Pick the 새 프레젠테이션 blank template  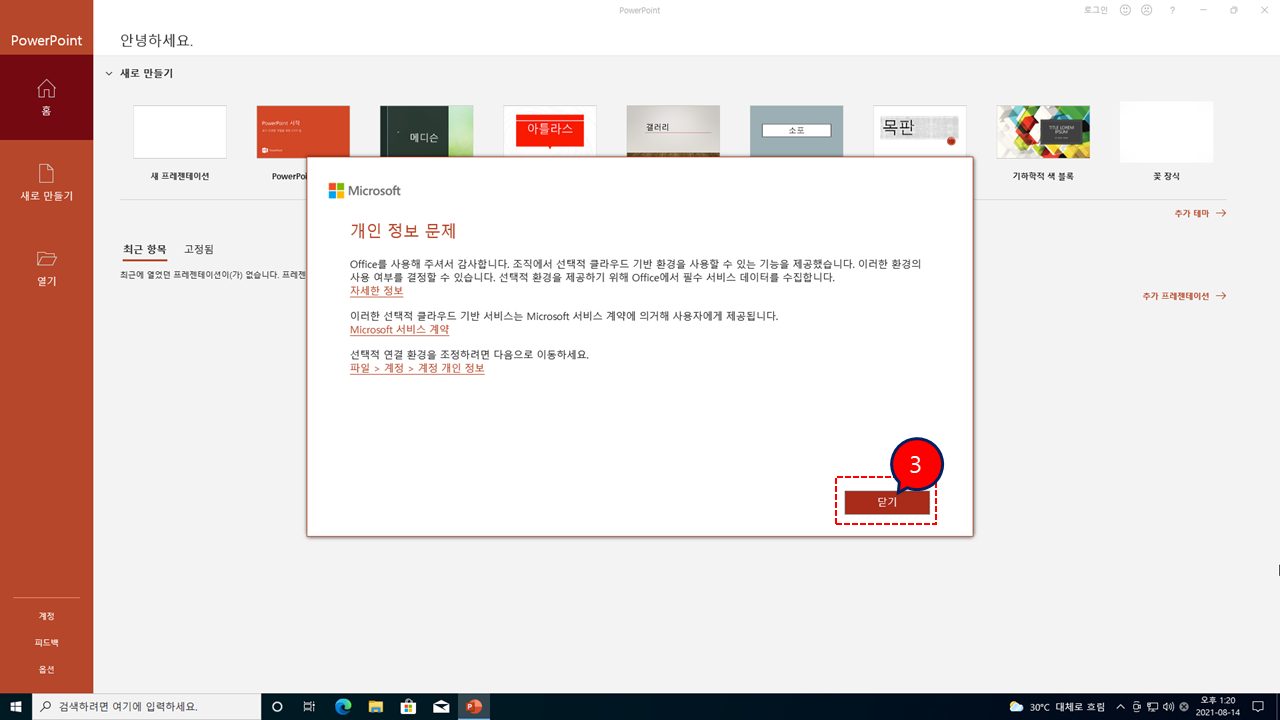tap(180, 132)
